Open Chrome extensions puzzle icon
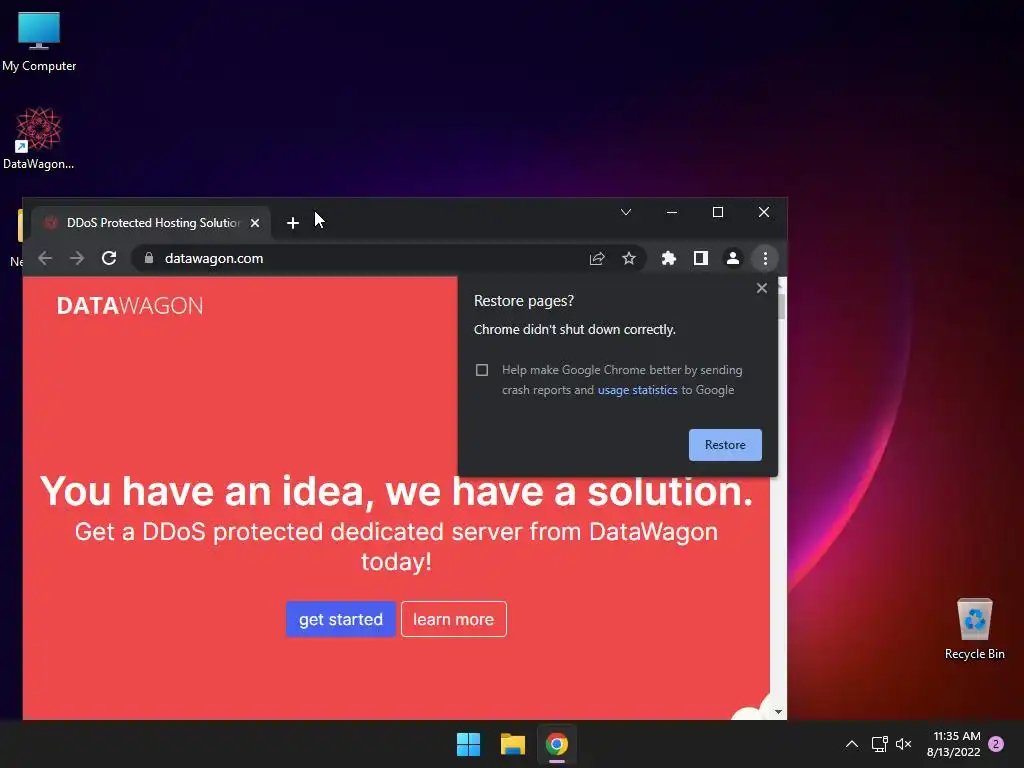This screenshot has width=1024, height=768. coord(669,259)
